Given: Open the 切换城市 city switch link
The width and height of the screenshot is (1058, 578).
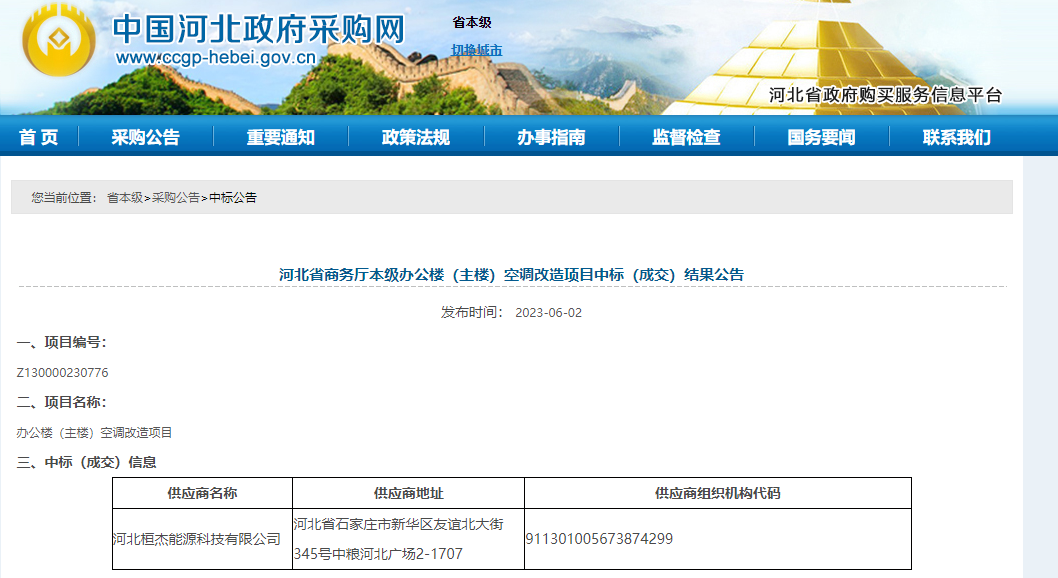Looking at the screenshot, I should pos(476,50).
